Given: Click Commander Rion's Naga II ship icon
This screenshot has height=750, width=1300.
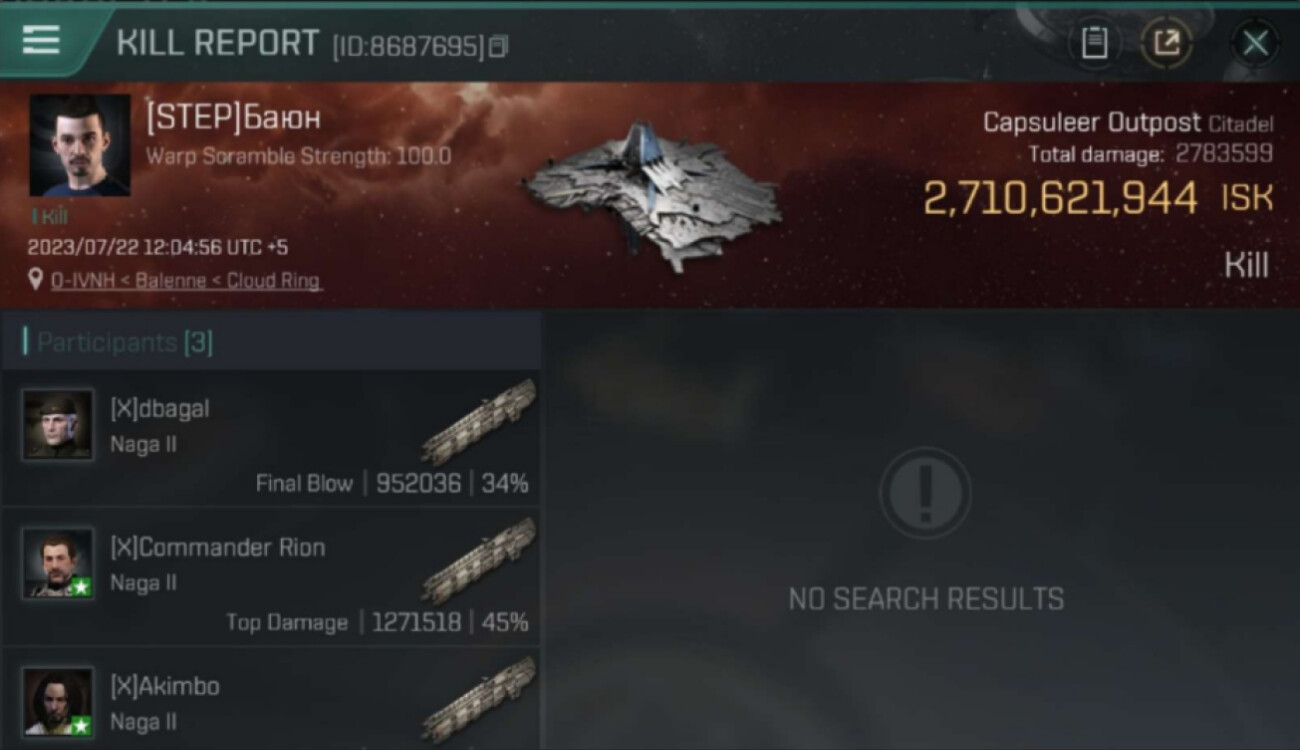Looking at the screenshot, I should coord(478,561).
